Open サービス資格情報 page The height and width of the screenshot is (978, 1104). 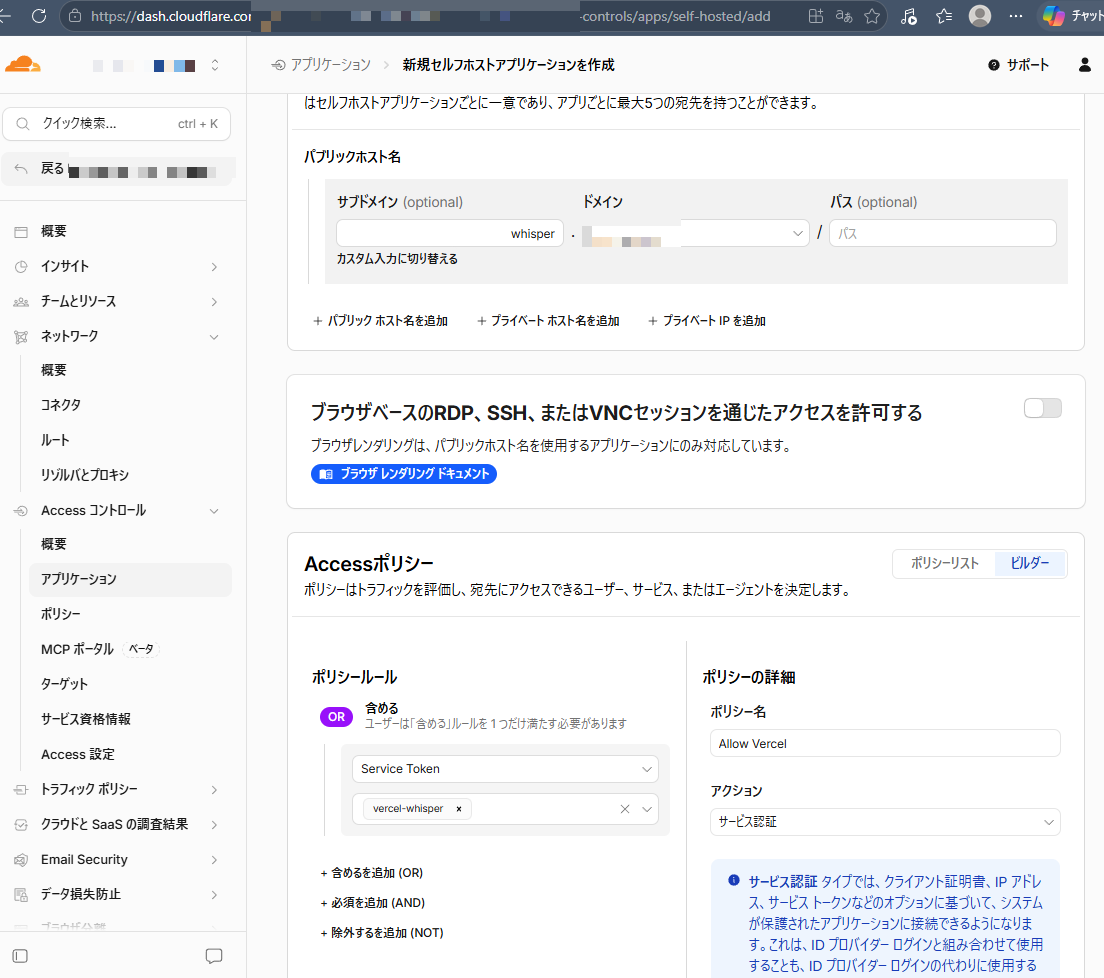(x=86, y=719)
